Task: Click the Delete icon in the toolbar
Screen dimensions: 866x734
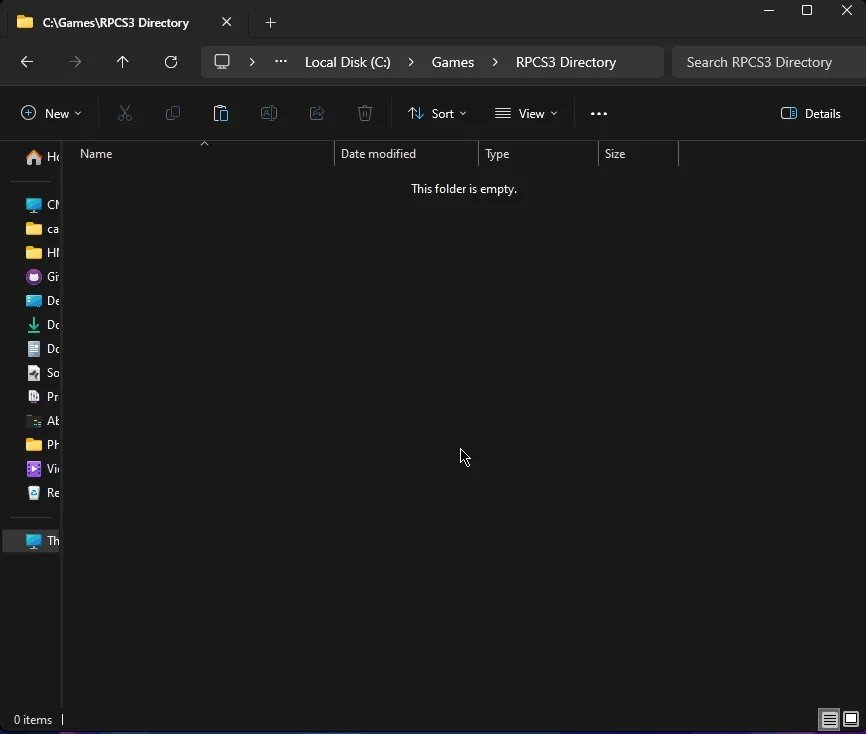Action: pos(364,113)
